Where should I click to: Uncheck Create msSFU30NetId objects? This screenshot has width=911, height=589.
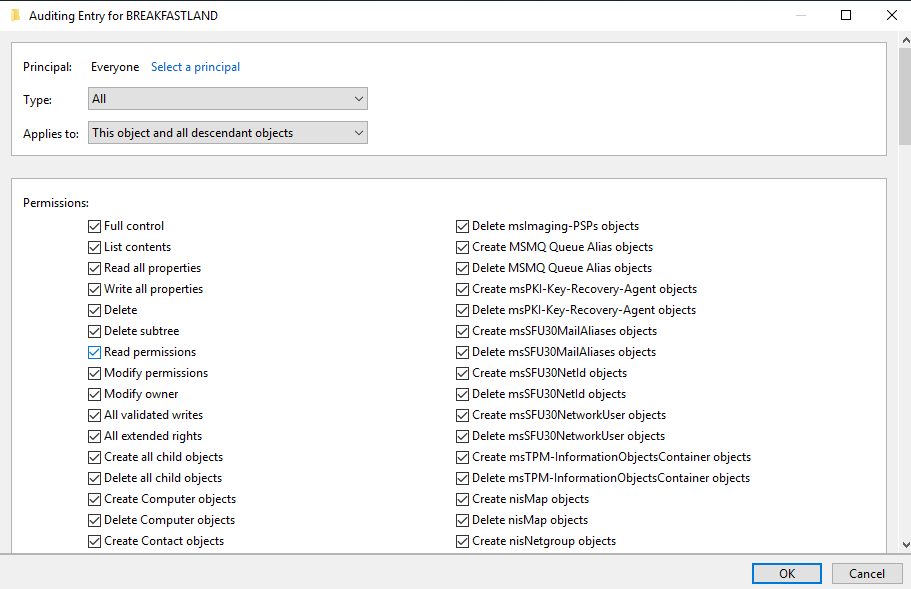tap(463, 373)
